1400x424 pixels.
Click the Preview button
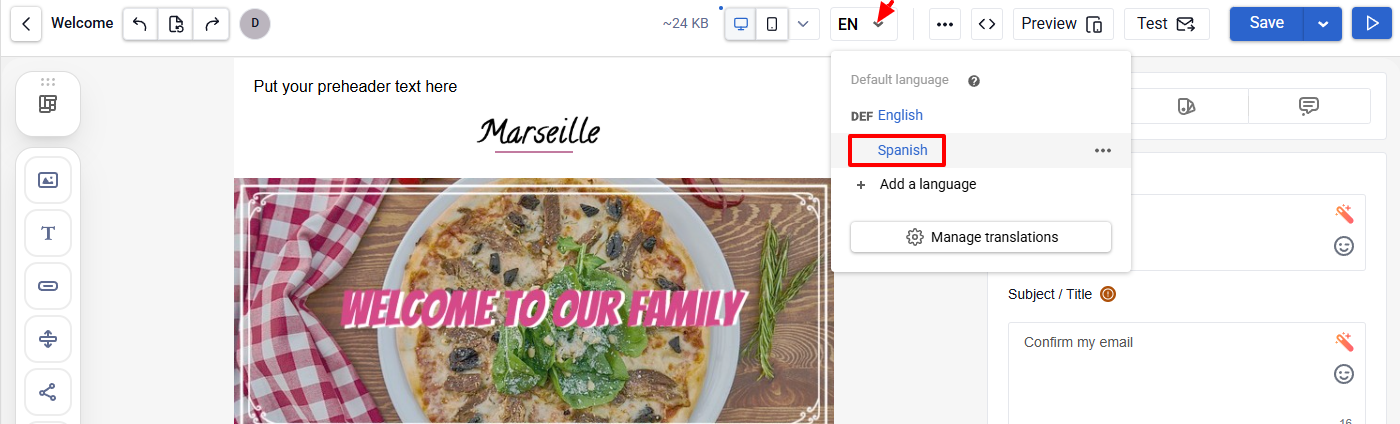tap(1063, 24)
